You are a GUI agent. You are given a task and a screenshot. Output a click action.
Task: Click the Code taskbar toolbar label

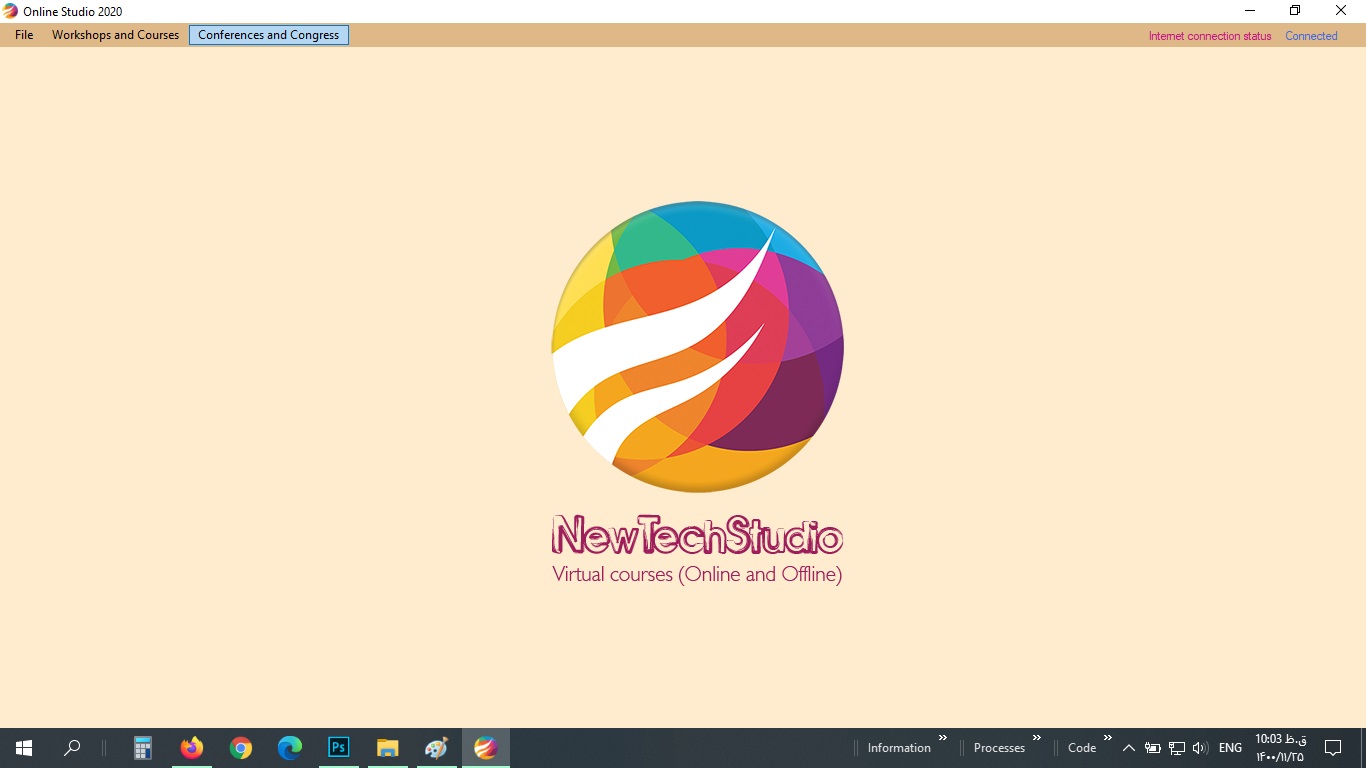(1082, 748)
